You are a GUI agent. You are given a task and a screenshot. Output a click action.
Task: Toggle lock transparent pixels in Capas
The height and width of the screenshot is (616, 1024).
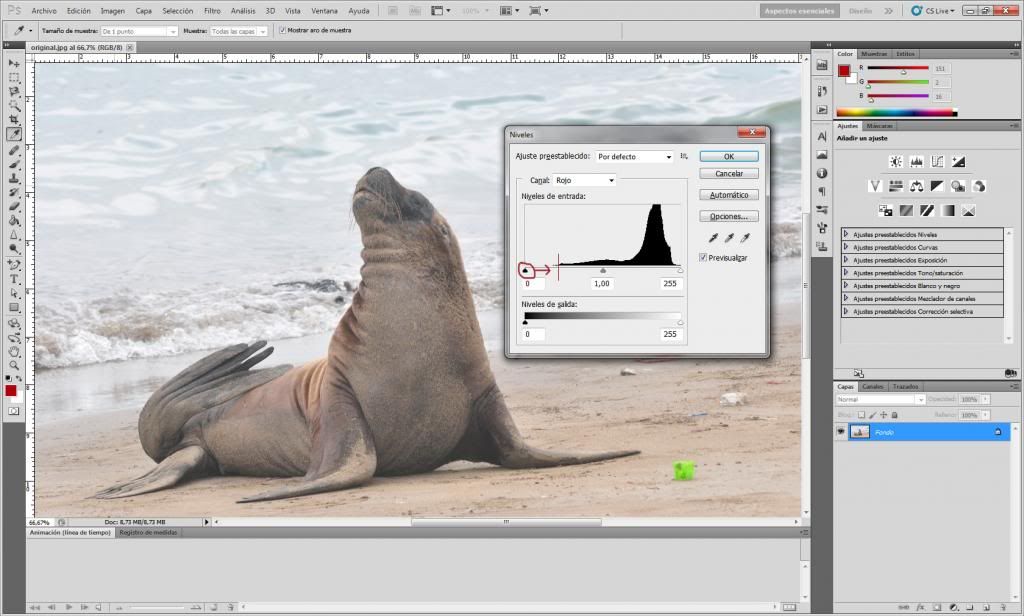861,415
